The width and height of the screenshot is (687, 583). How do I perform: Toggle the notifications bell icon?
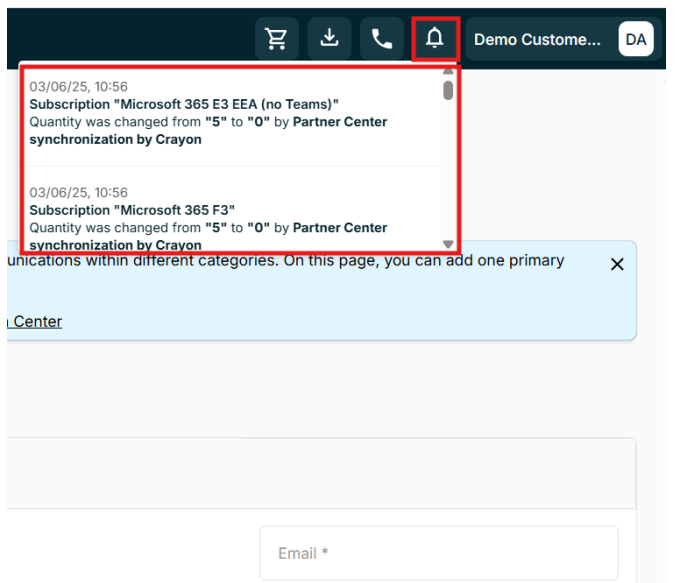435,39
